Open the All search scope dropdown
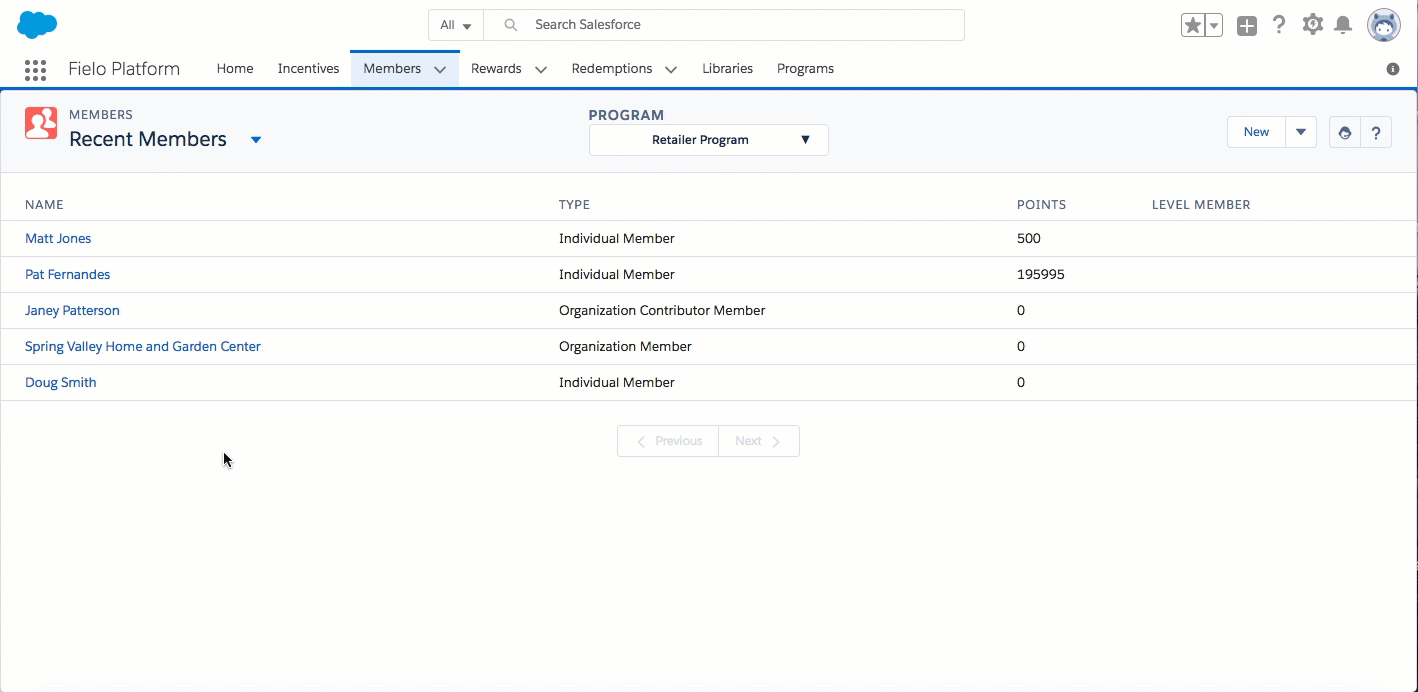This screenshot has width=1418, height=692. [x=456, y=25]
